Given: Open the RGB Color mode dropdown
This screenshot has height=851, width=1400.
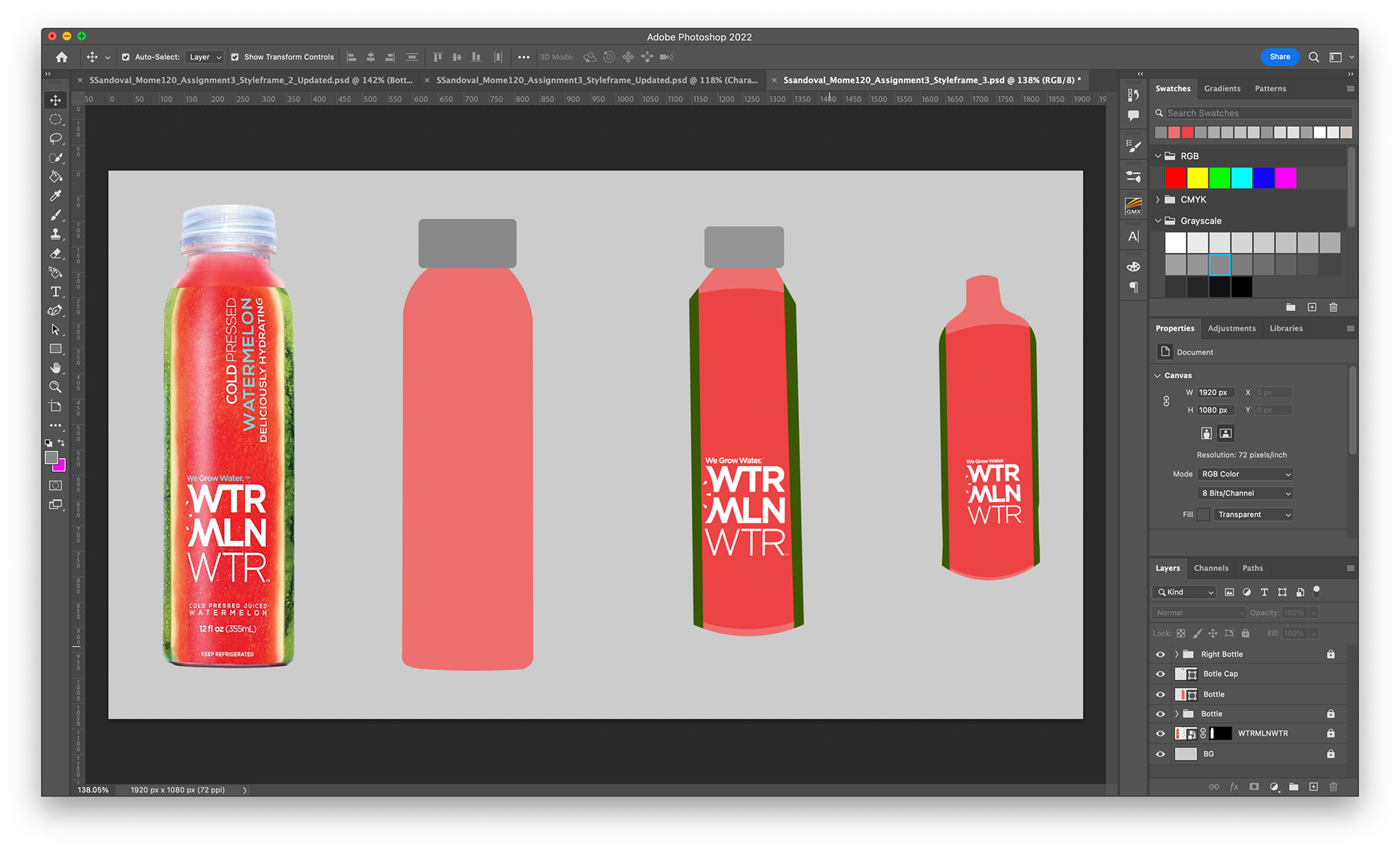Looking at the screenshot, I should [1245, 474].
